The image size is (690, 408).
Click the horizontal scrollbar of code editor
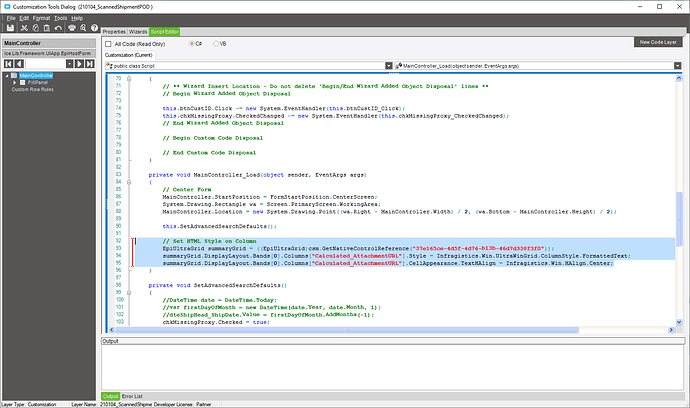[x=347, y=330]
